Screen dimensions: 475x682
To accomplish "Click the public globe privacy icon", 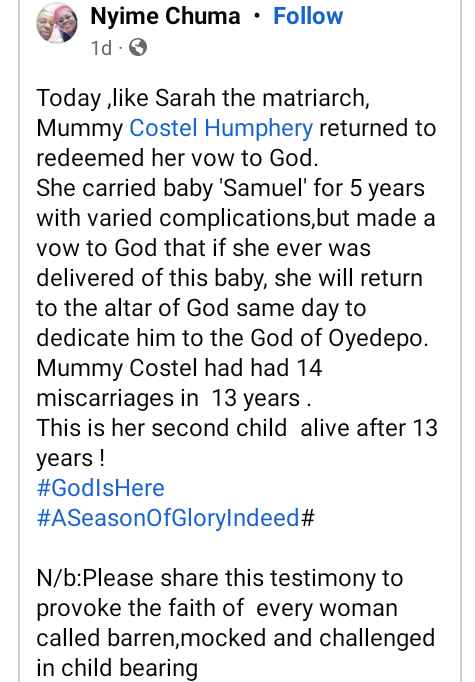I will click(x=138, y=47).
